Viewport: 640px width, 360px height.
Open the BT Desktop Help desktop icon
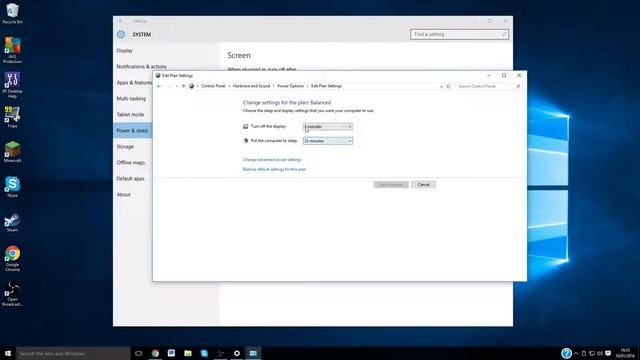12,85
